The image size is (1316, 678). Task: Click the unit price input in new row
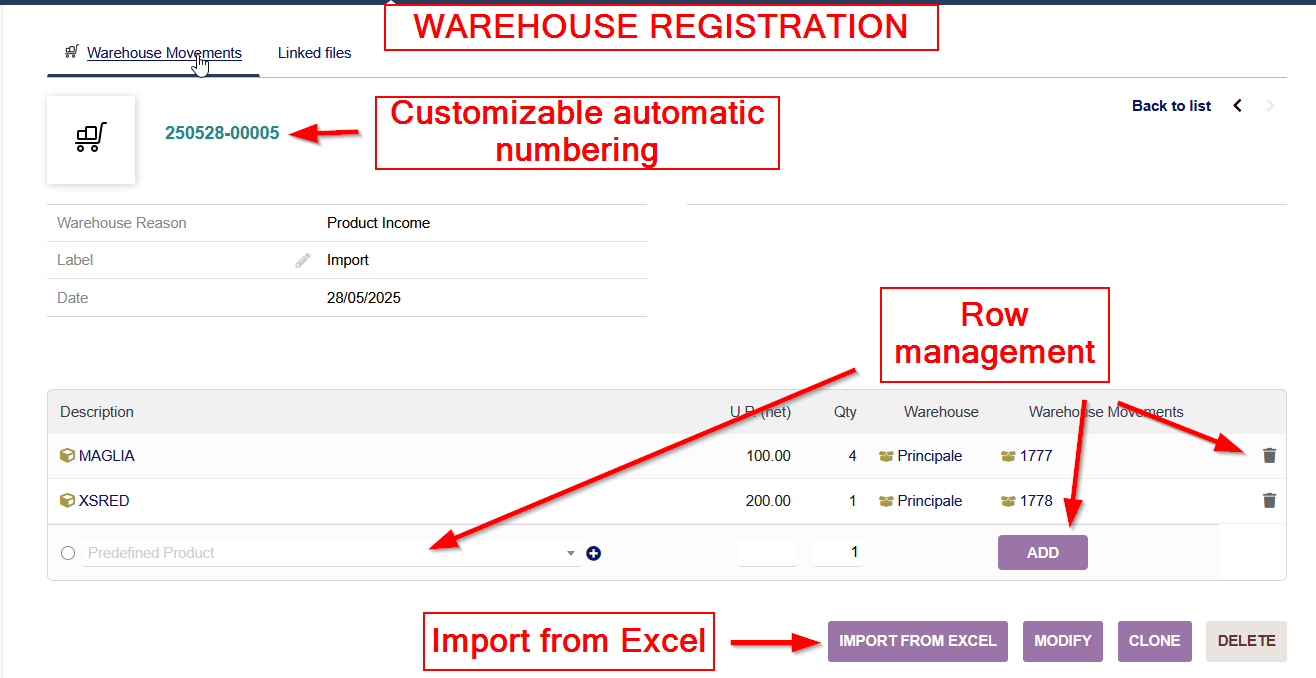(767, 552)
